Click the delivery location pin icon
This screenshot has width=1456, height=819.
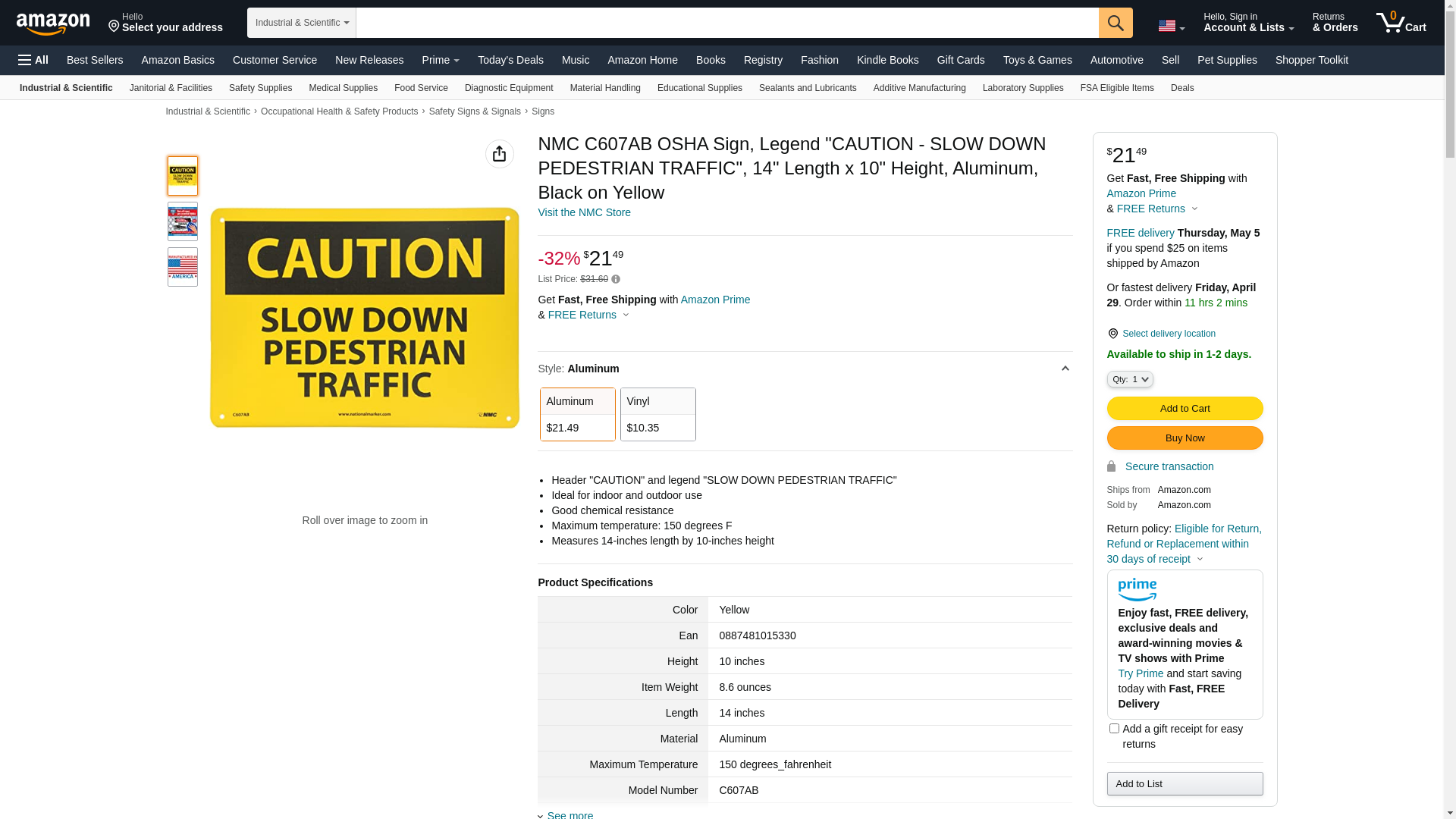[1112, 334]
